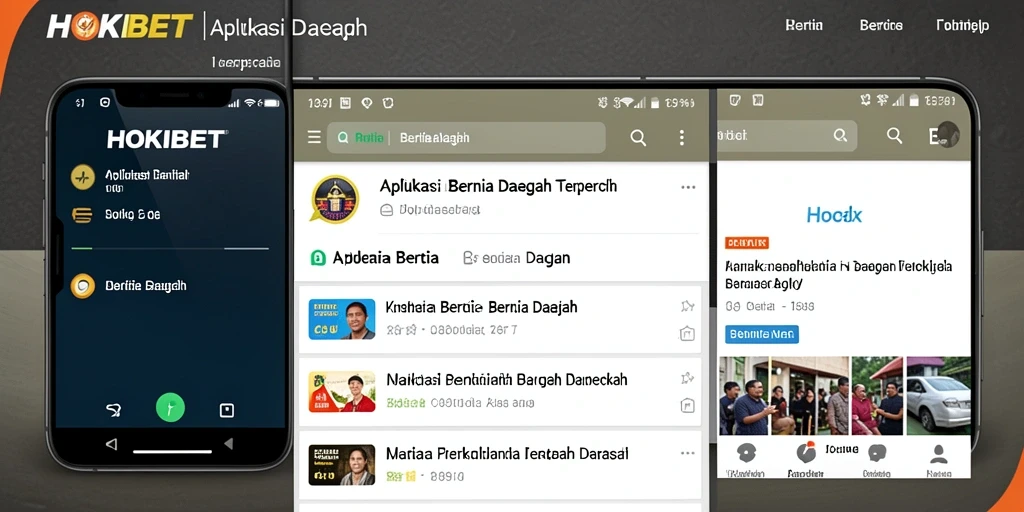
Task: Click the orange tag above the right phone's headline
Action: 746,243
